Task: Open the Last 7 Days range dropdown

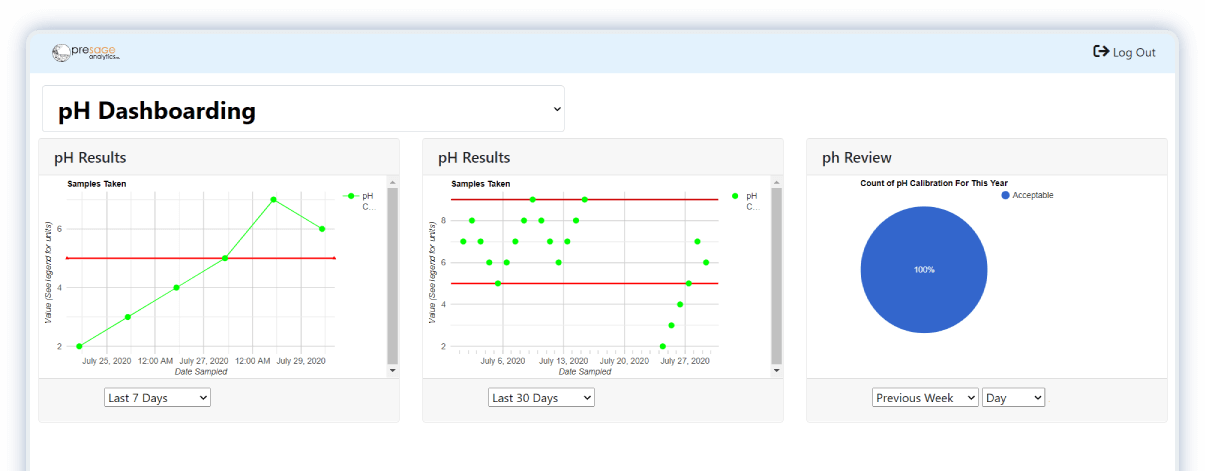Action: (x=157, y=398)
